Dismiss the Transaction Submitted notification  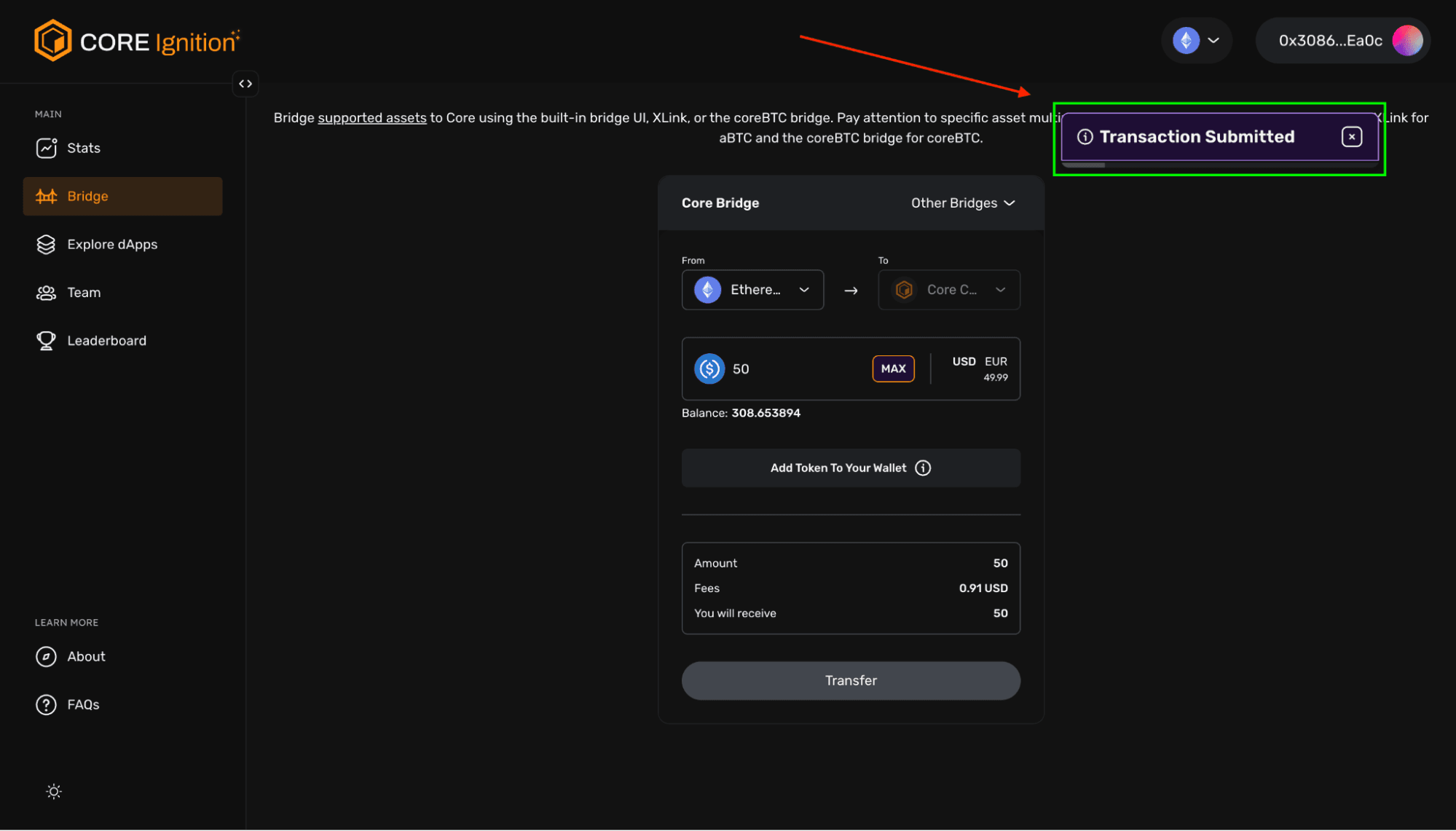pos(1351,137)
